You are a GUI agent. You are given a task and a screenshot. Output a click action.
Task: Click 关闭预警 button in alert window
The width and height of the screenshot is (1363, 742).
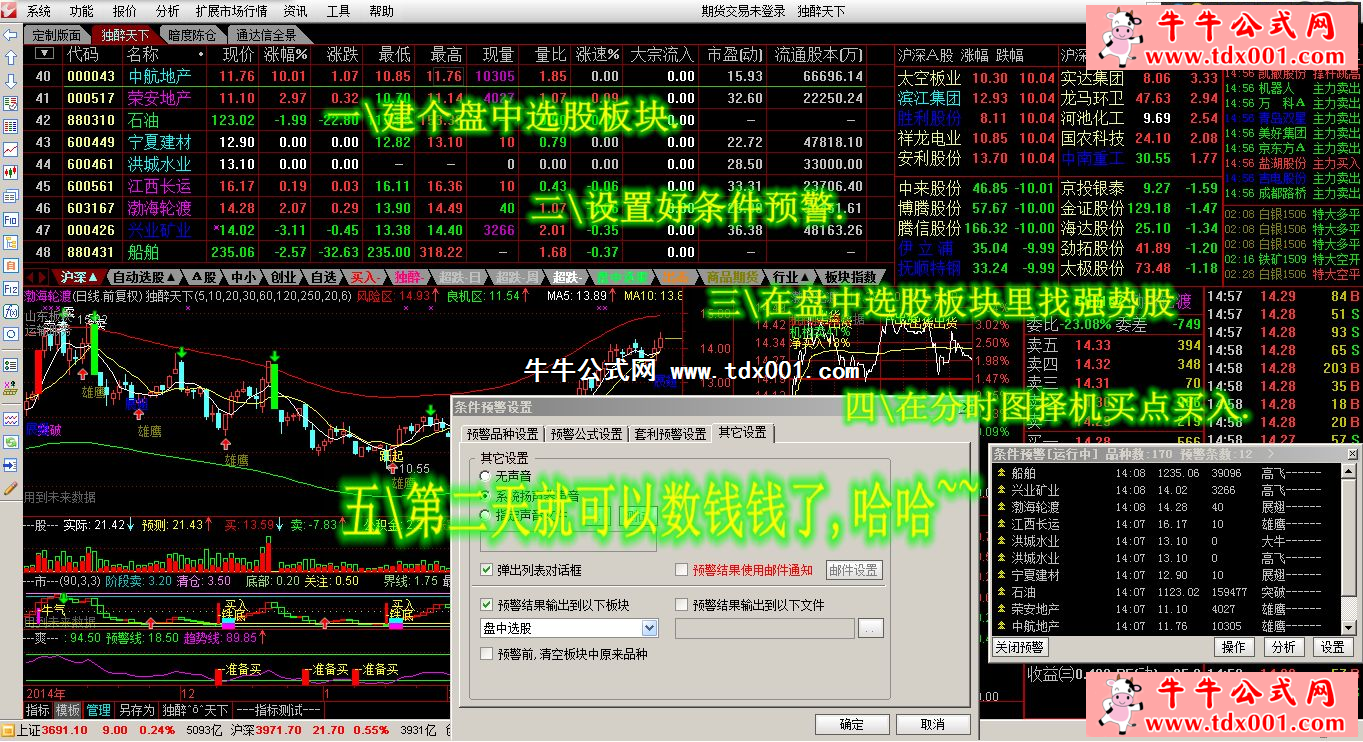1019,647
